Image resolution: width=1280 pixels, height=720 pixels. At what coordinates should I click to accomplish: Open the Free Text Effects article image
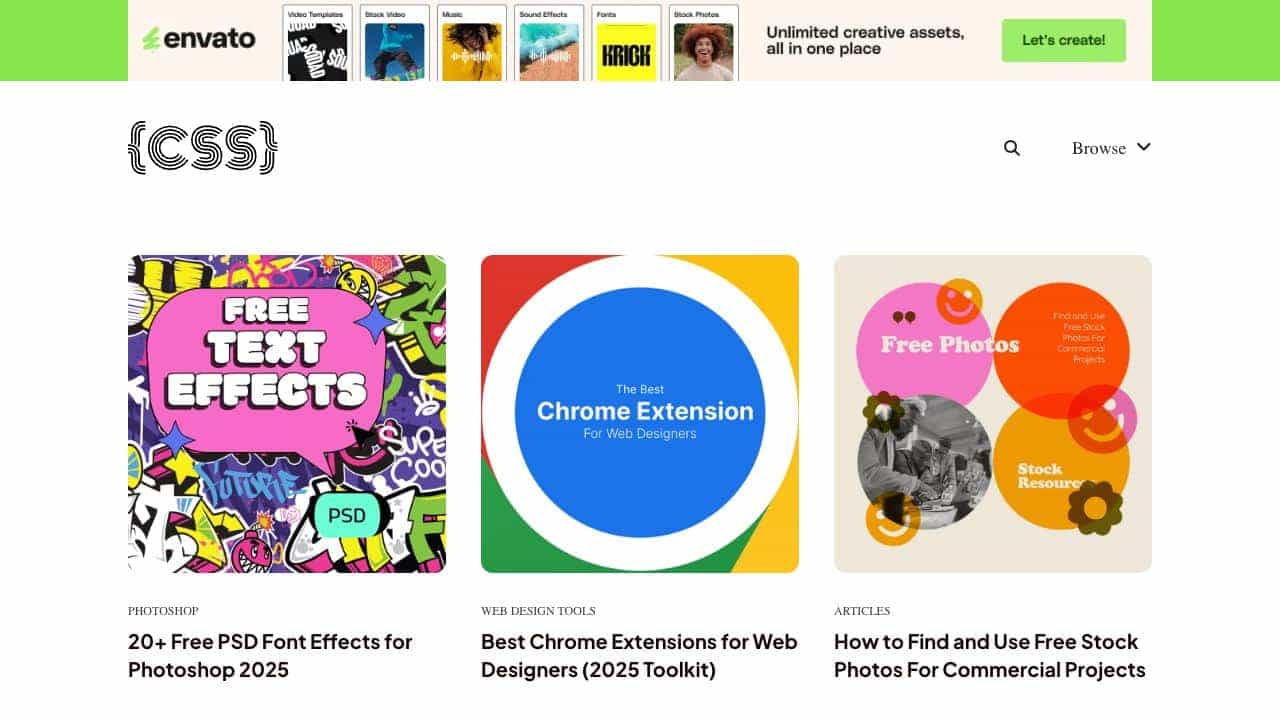[x=287, y=414]
